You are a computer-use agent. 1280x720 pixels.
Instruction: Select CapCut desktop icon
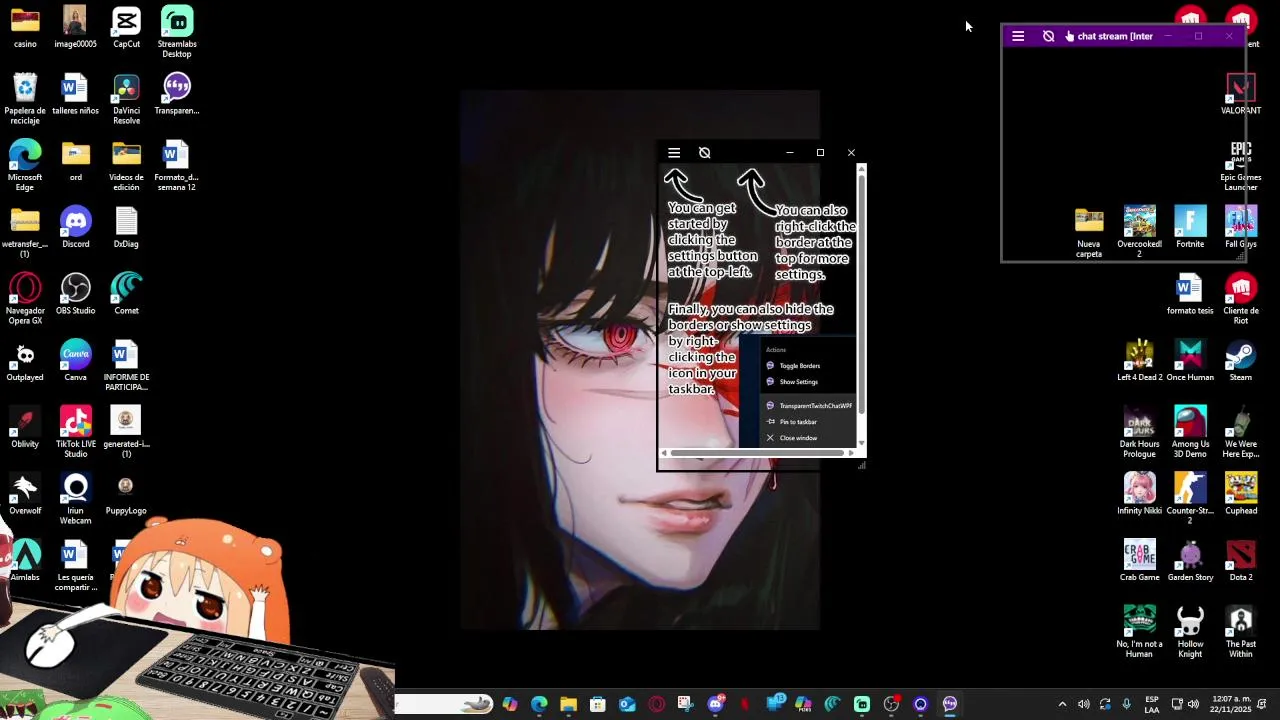point(126,28)
